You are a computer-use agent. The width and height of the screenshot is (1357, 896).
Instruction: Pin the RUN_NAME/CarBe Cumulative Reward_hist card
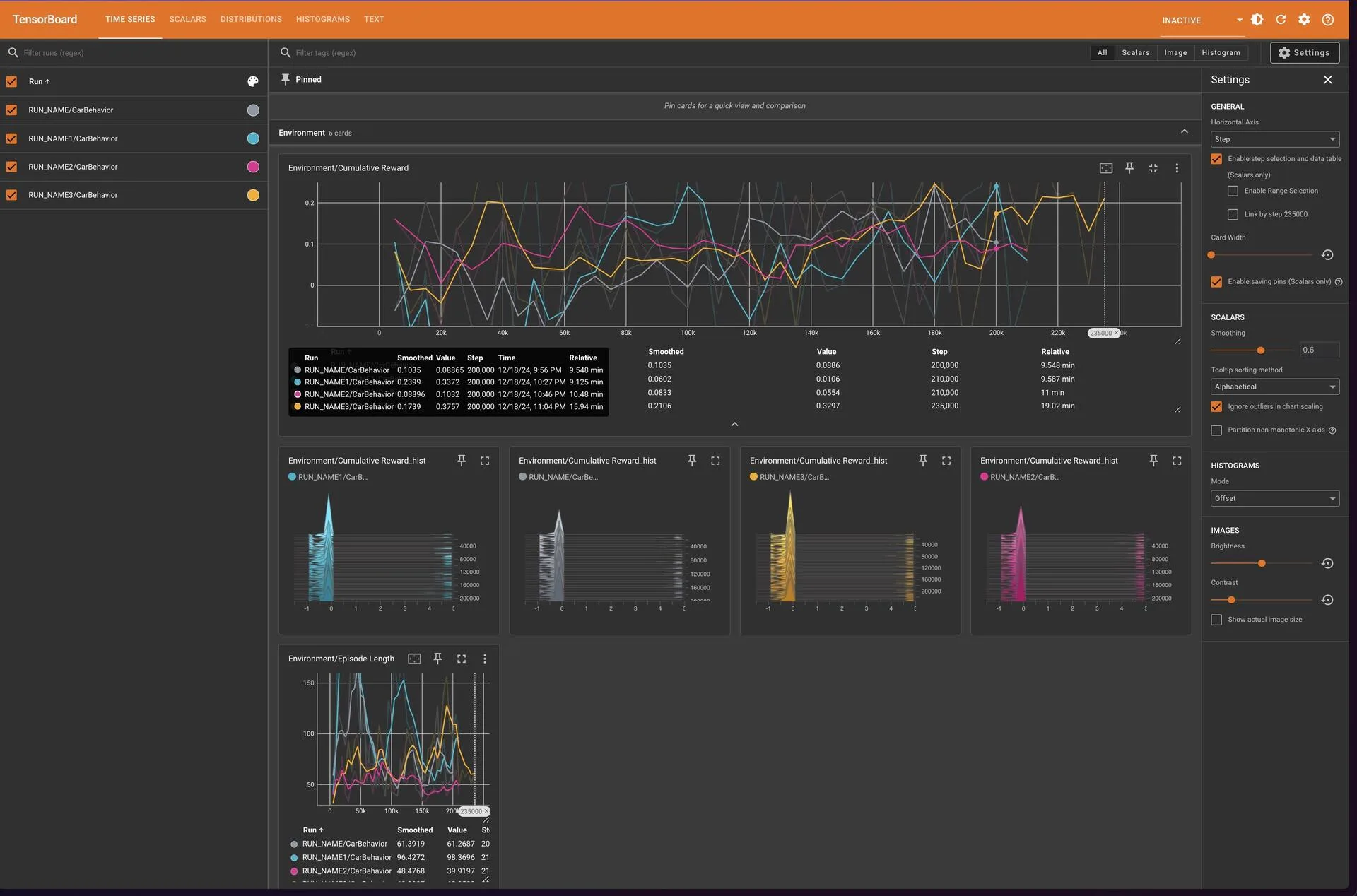click(x=692, y=461)
